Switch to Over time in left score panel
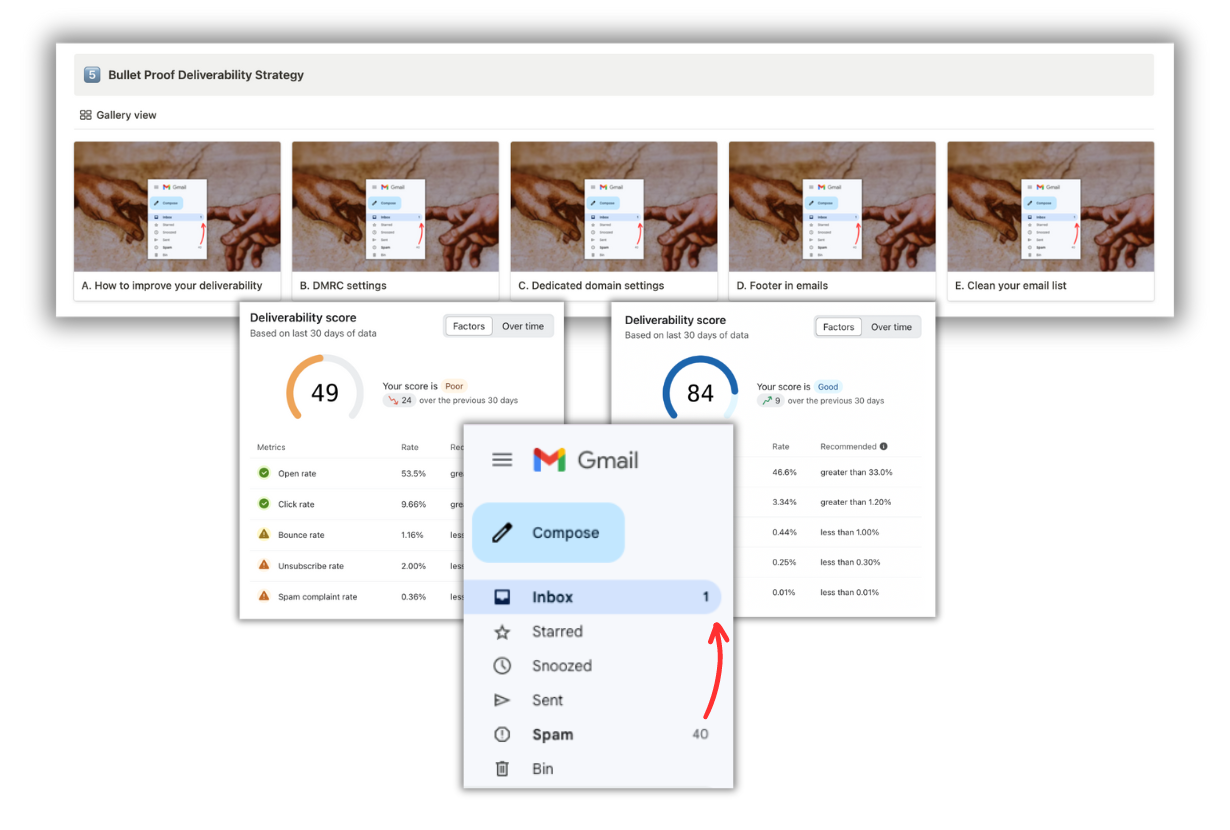Image resolution: width=1230 pixels, height=830 pixels. (523, 326)
